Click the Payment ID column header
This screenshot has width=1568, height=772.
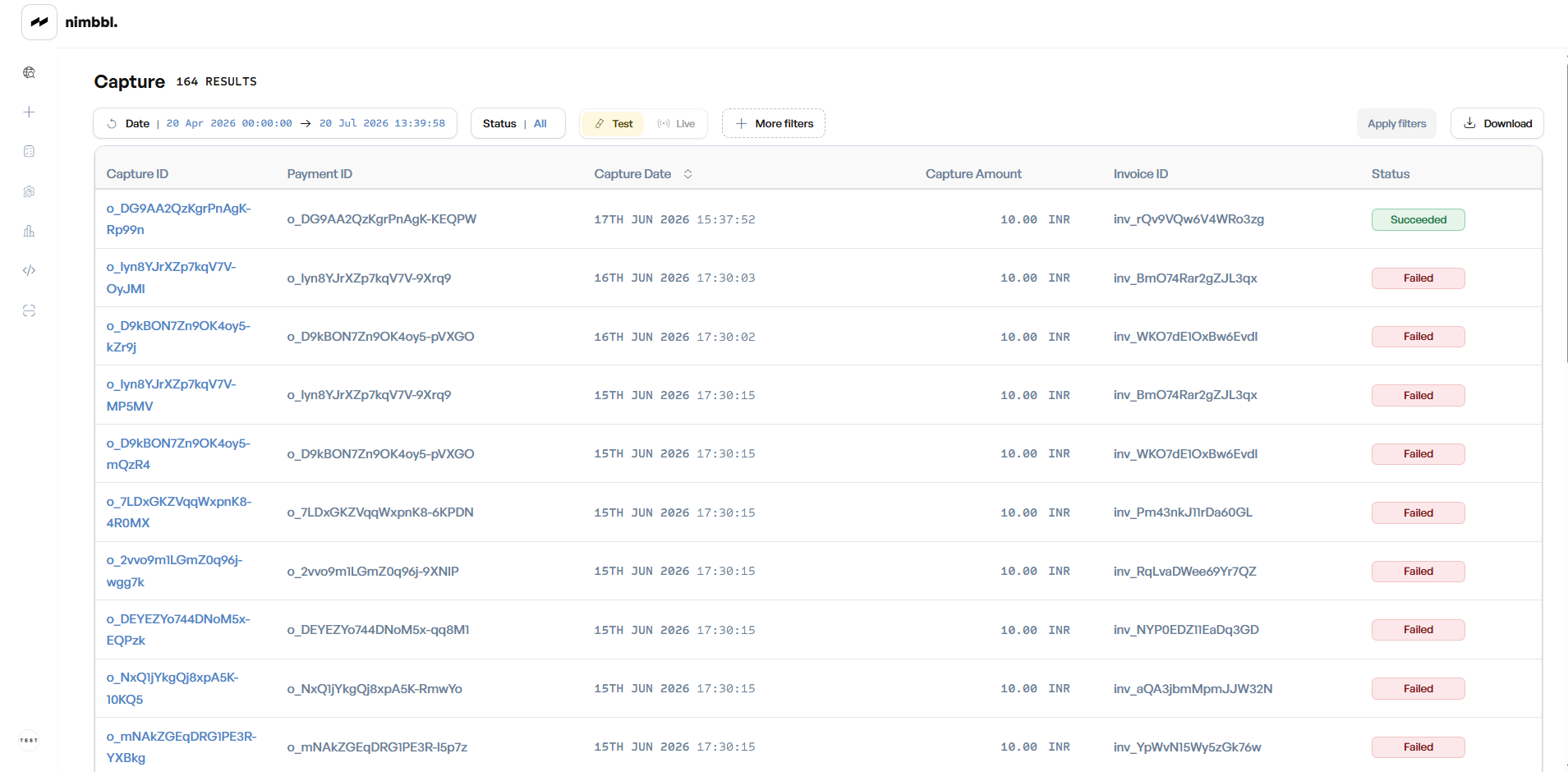(320, 174)
